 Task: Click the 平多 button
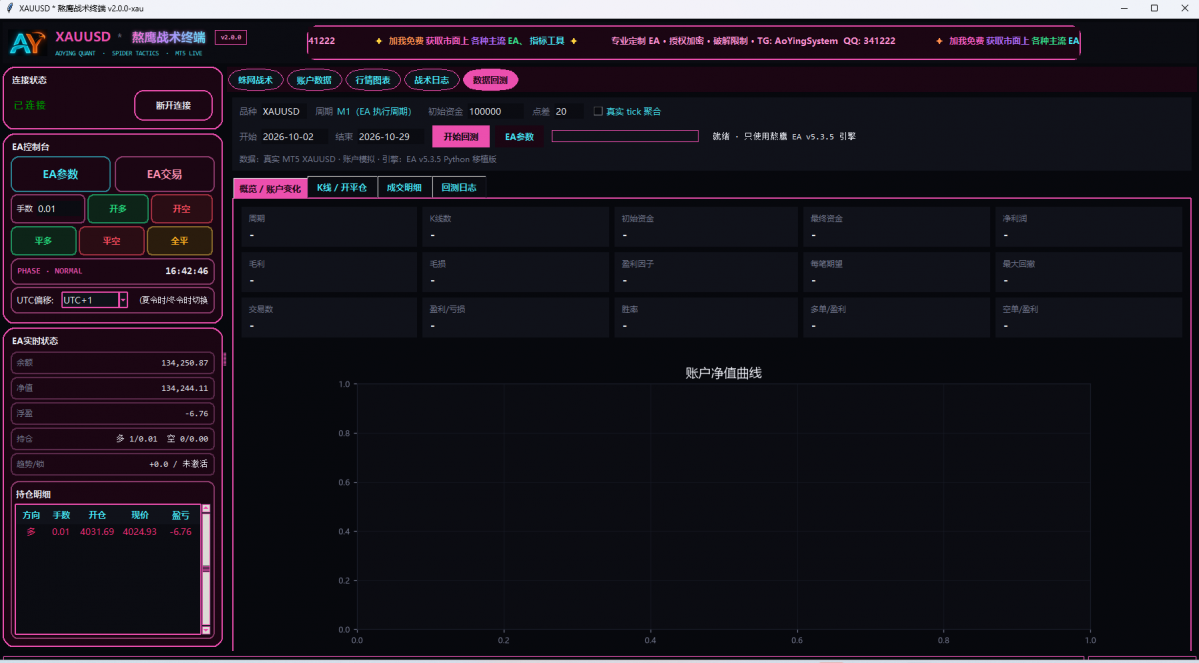pos(44,240)
